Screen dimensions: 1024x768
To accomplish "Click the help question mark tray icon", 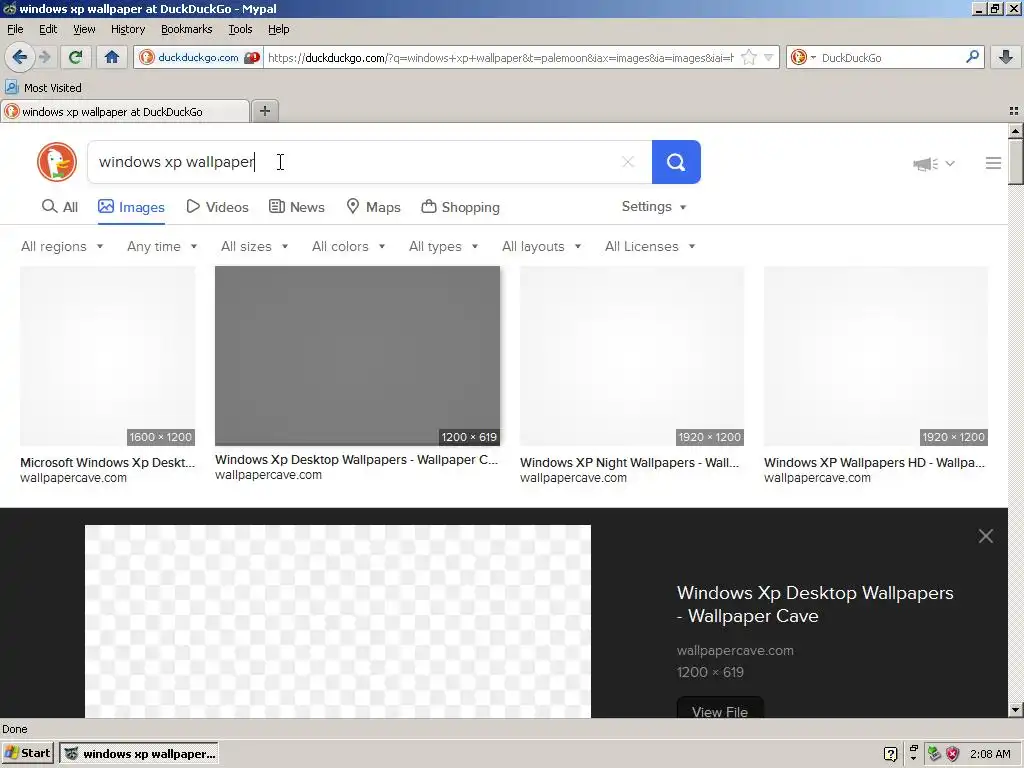I will click(x=890, y=754).
